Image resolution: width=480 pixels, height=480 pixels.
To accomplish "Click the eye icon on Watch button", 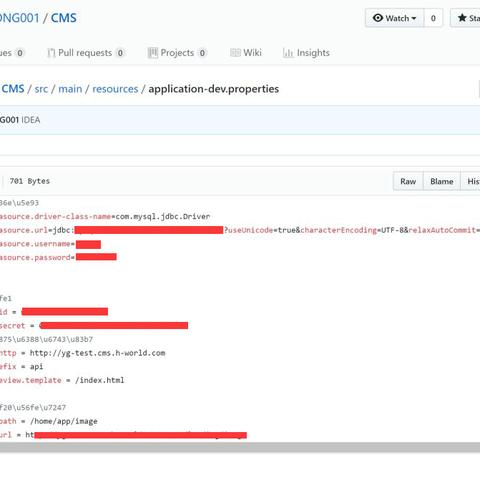I will pyautogui.click(x=378, y=18).
